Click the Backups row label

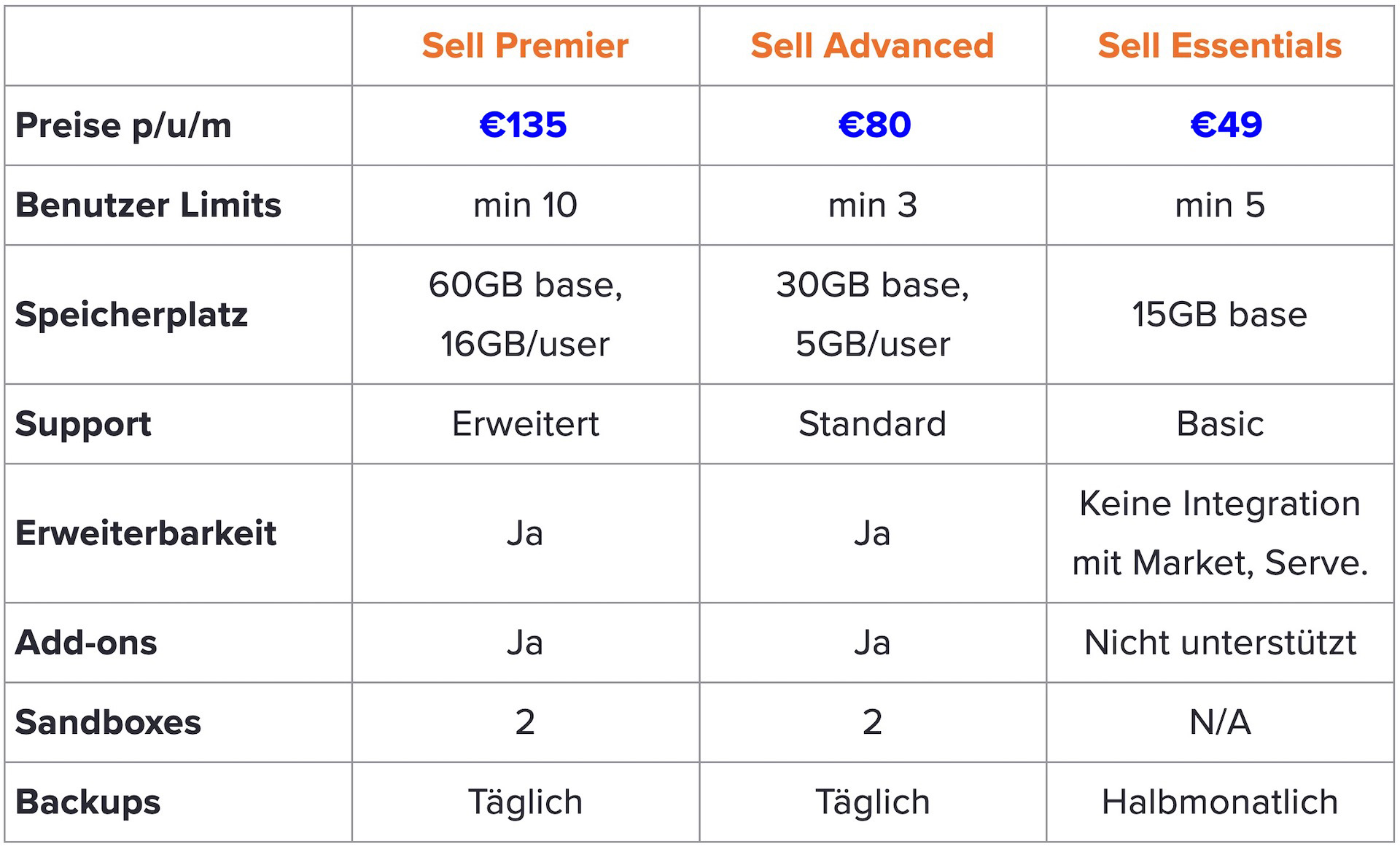click(87, 802)
